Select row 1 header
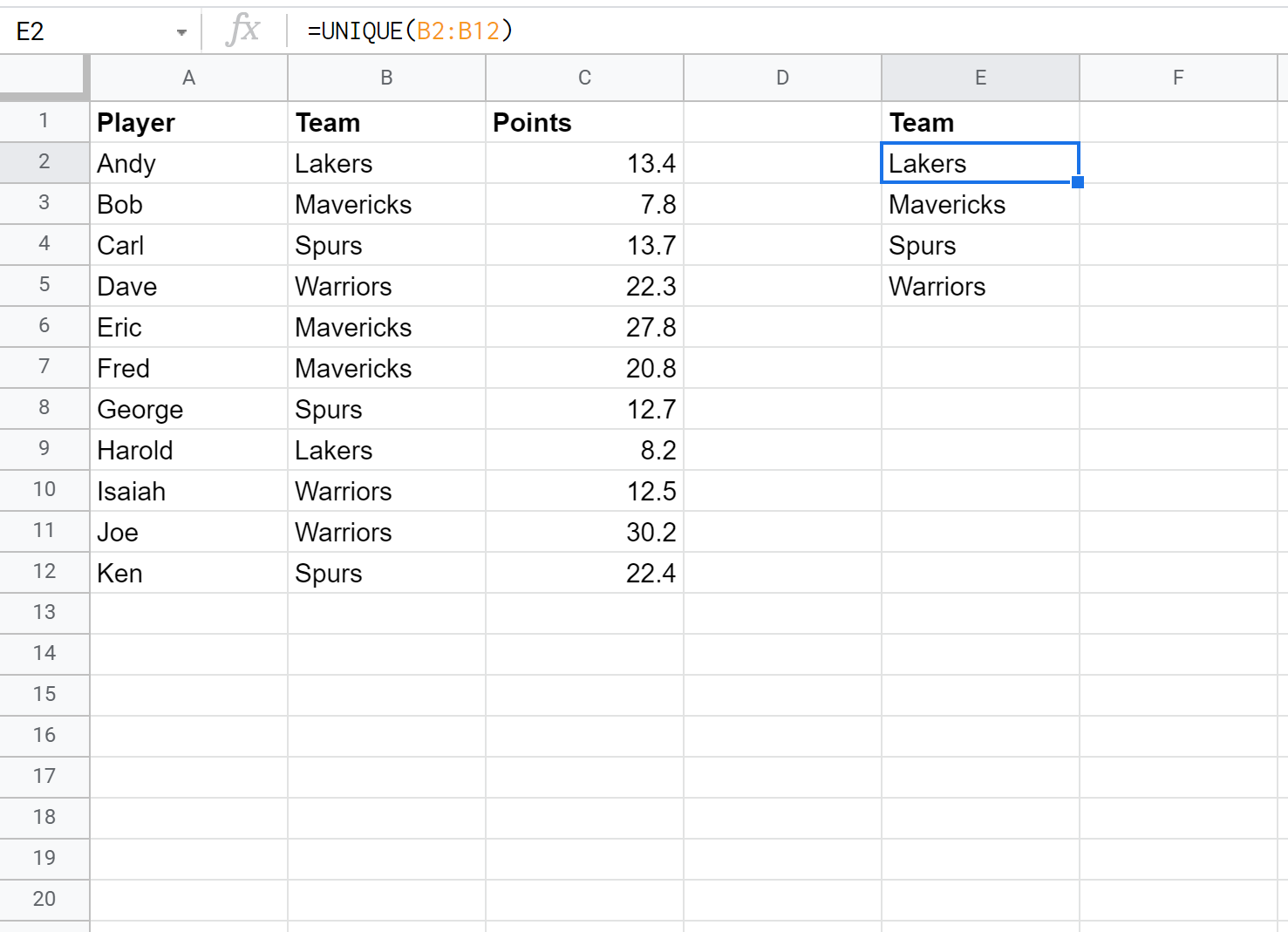This screenshot has width=1288, height=932. (44, 121)
